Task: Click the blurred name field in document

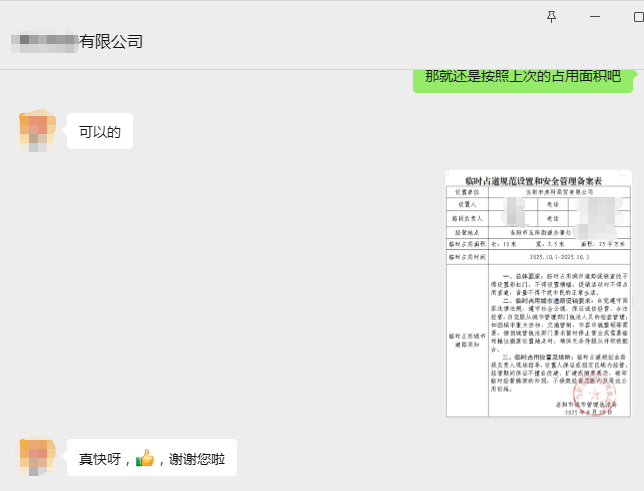Action: coord(516,211)
